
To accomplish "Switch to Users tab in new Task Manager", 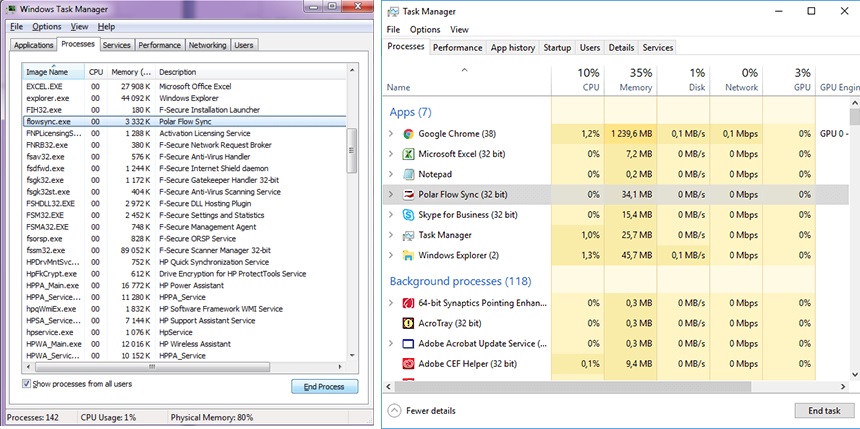I will point(590,48).
